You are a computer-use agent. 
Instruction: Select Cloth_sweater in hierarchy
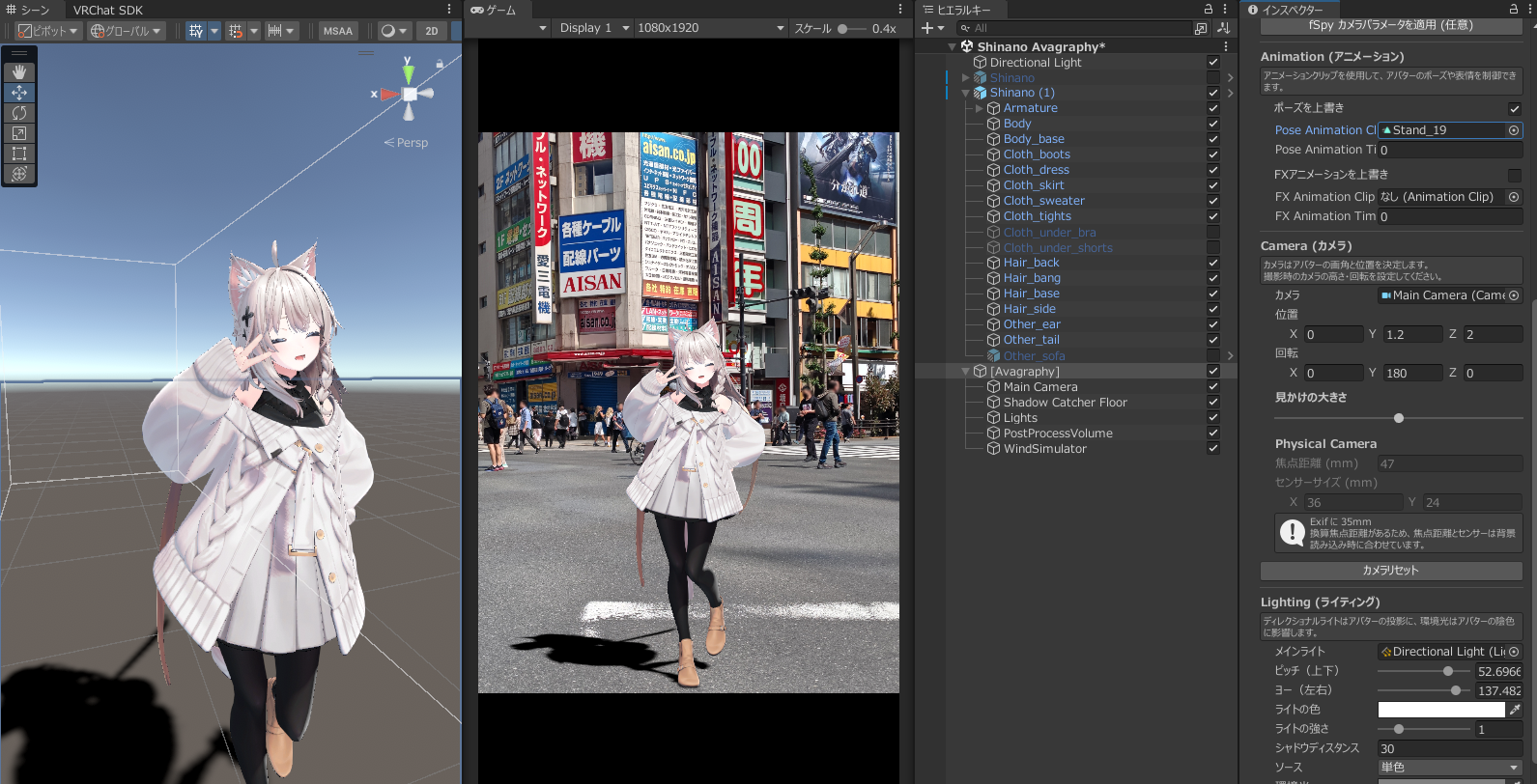point(1043,201)
